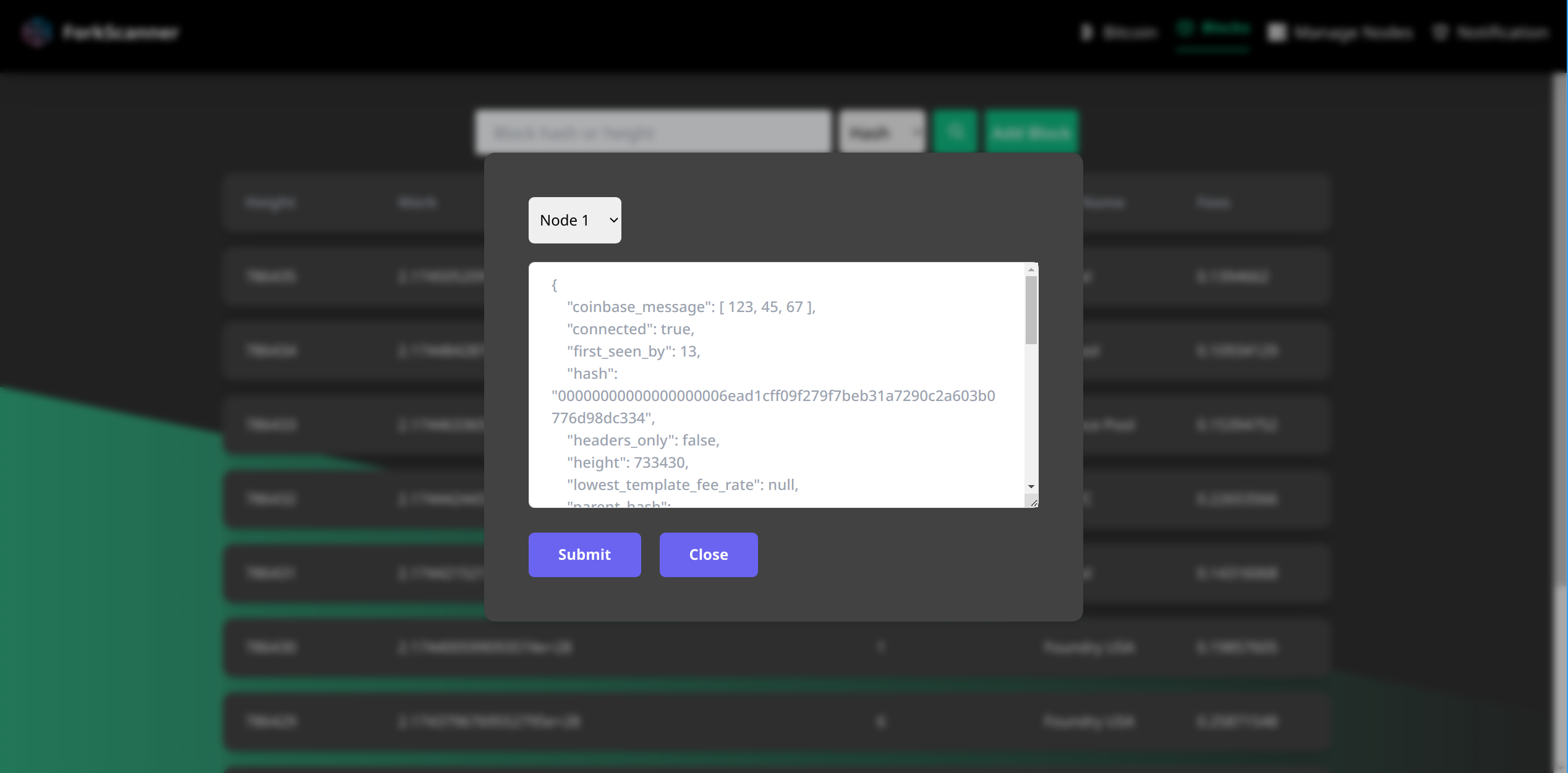Click the textarea resize handle corner
Viewport: 1568px width, 773px height.
[1034, 503]
